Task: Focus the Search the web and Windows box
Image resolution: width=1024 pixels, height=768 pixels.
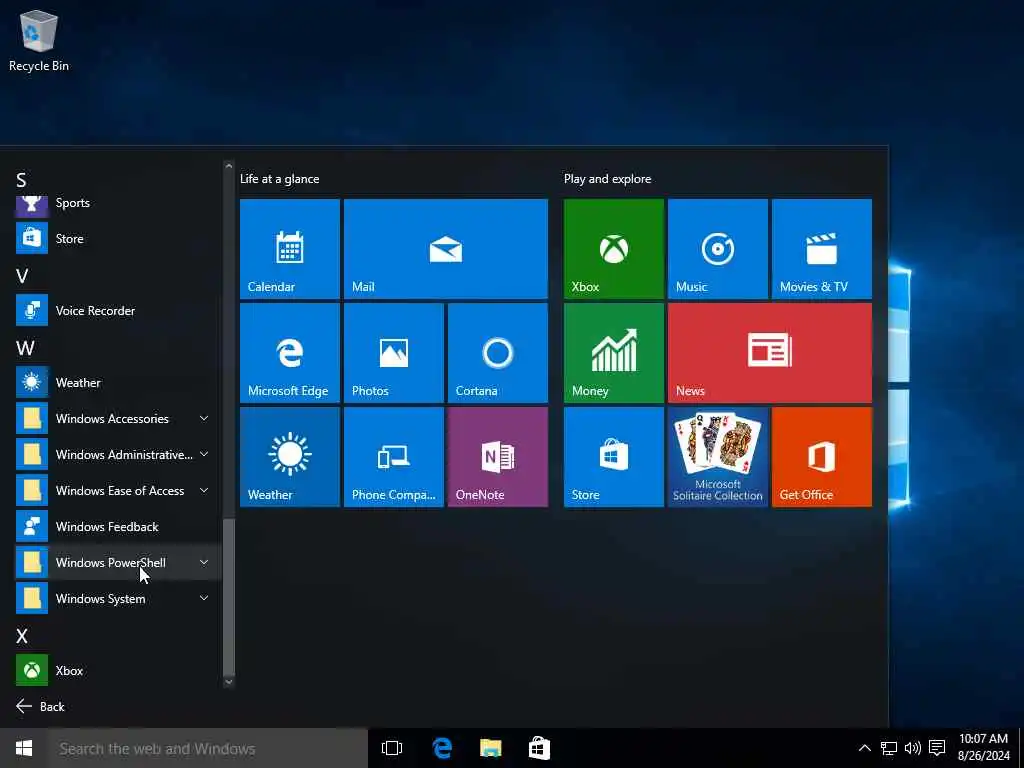Action: point(208,748)
